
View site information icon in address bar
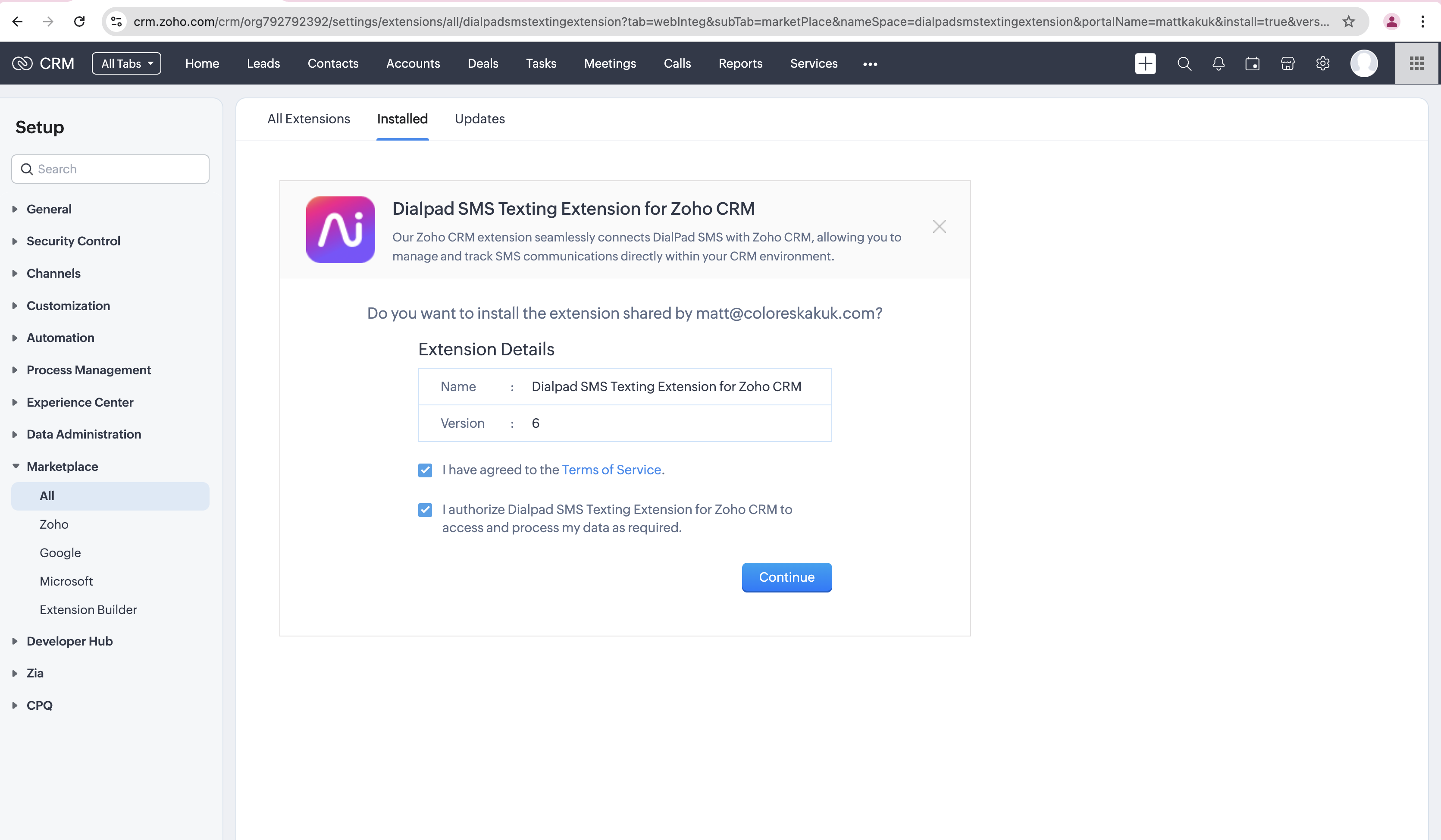coord(117,22)
